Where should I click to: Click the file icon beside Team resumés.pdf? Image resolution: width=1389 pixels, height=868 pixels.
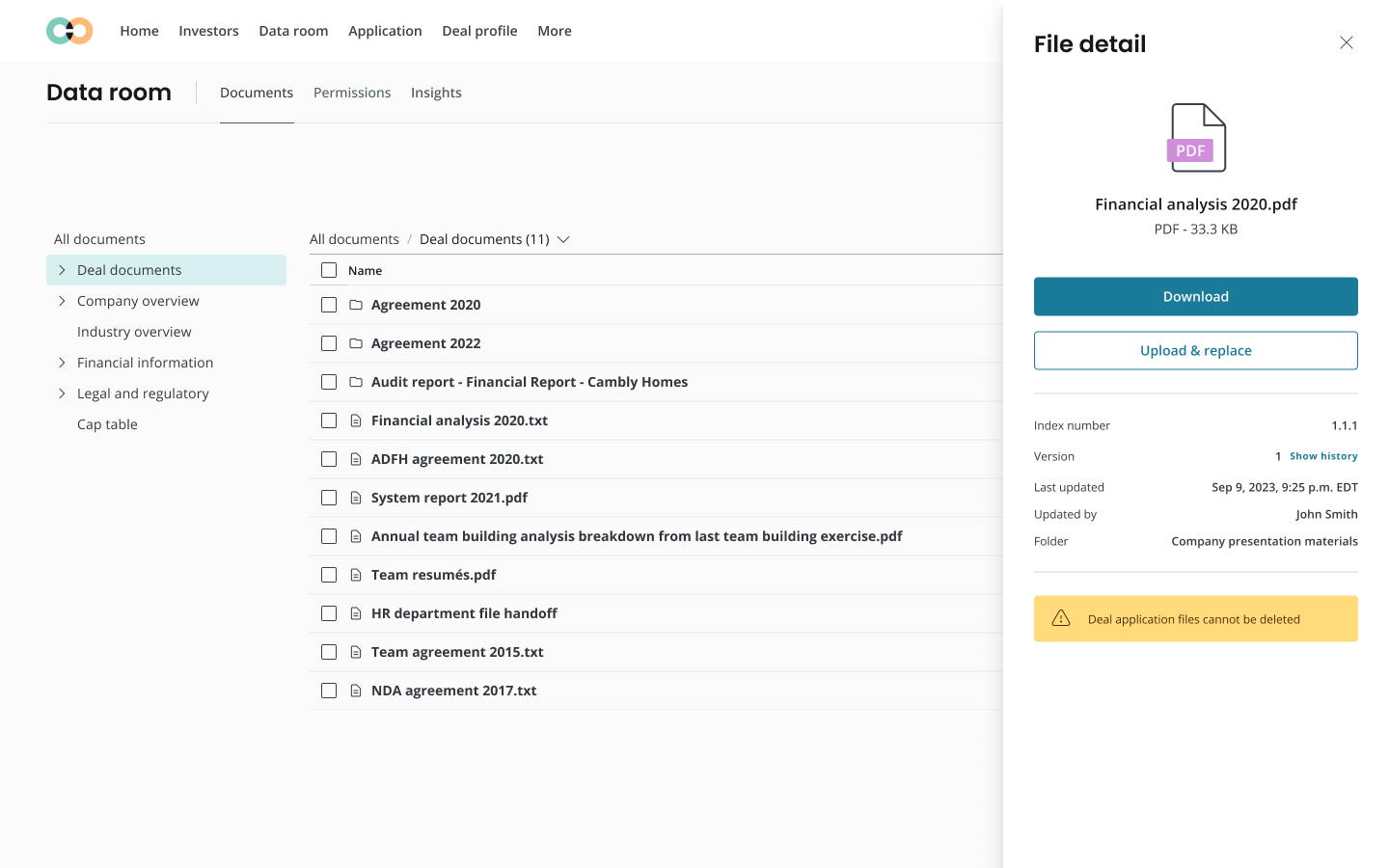[x=356, y=575]
